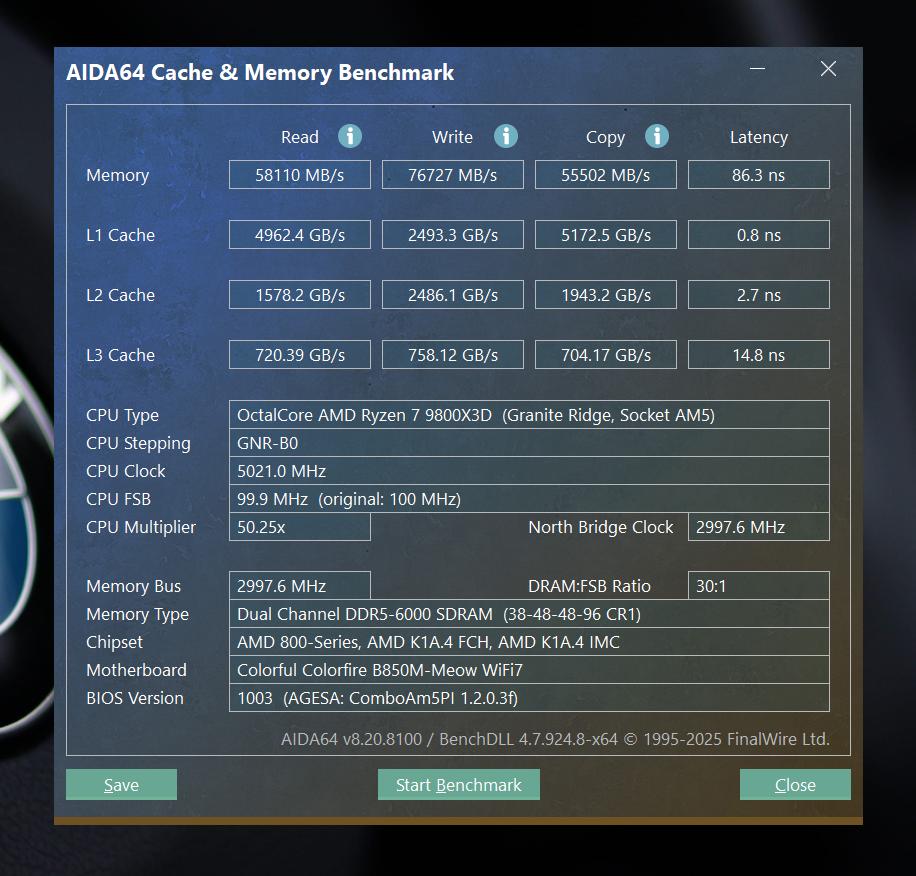This screenshot has width=916, height=876.
Task: Select the Memory Copy result of 55502 MB/s
Action: 605,174
